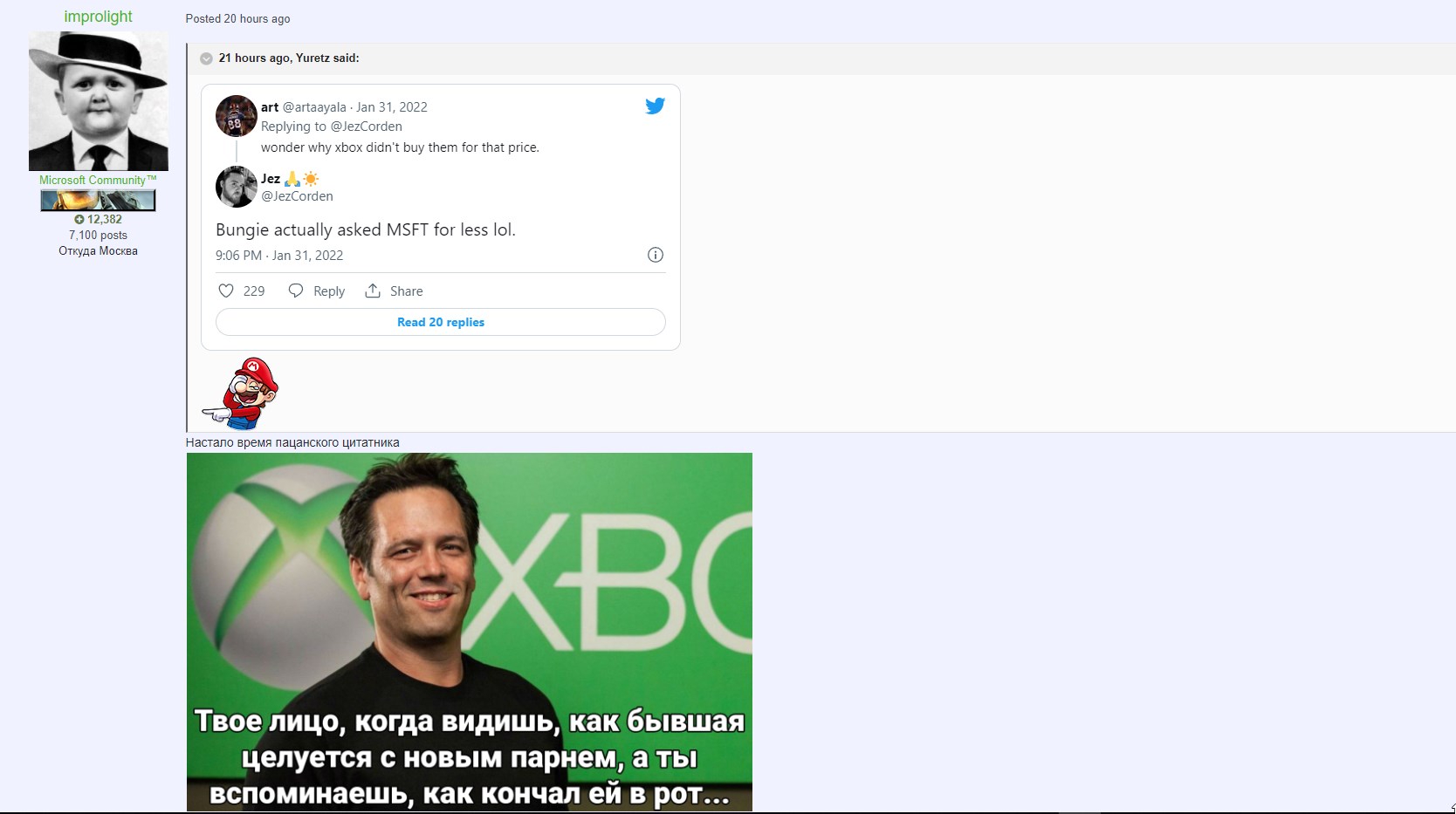The image size is (1456, 814).
Task: Click improlight's avatar picture
Action: click(98, 101)
